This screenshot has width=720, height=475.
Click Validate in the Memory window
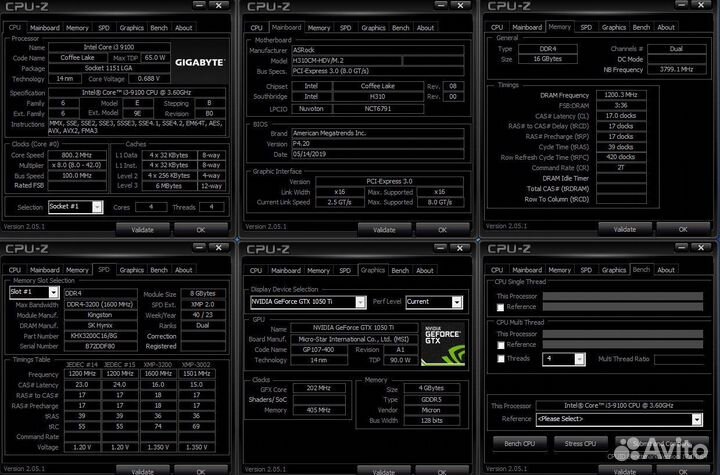click(x=625, y=229)
